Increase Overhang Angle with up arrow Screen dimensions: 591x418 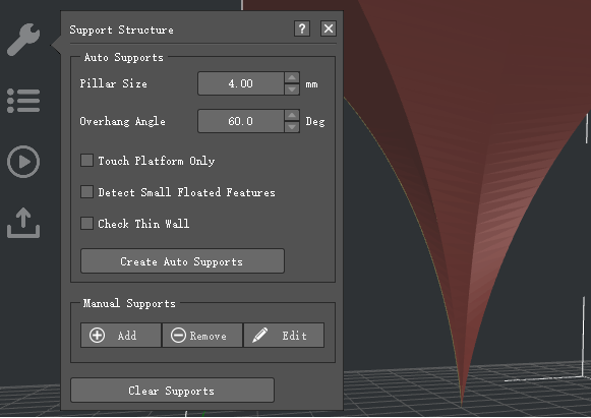coord(292,115)
